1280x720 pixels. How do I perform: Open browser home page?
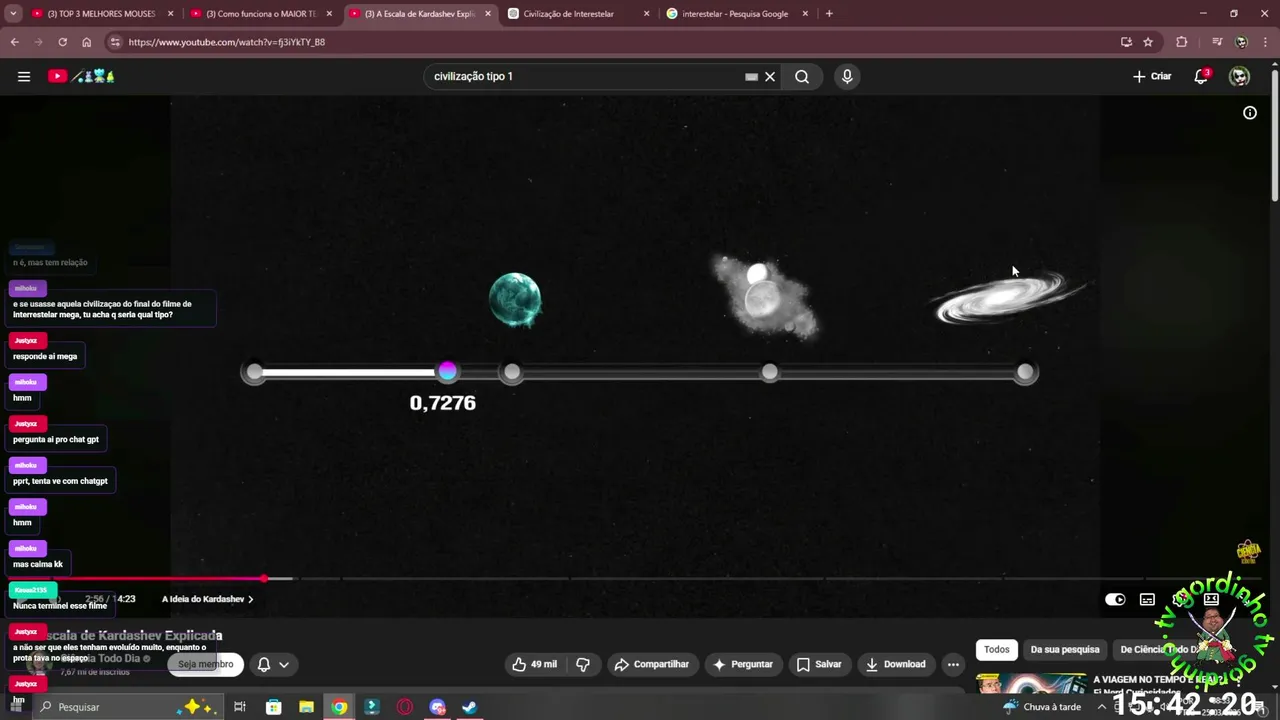click(x=87, y=42)
